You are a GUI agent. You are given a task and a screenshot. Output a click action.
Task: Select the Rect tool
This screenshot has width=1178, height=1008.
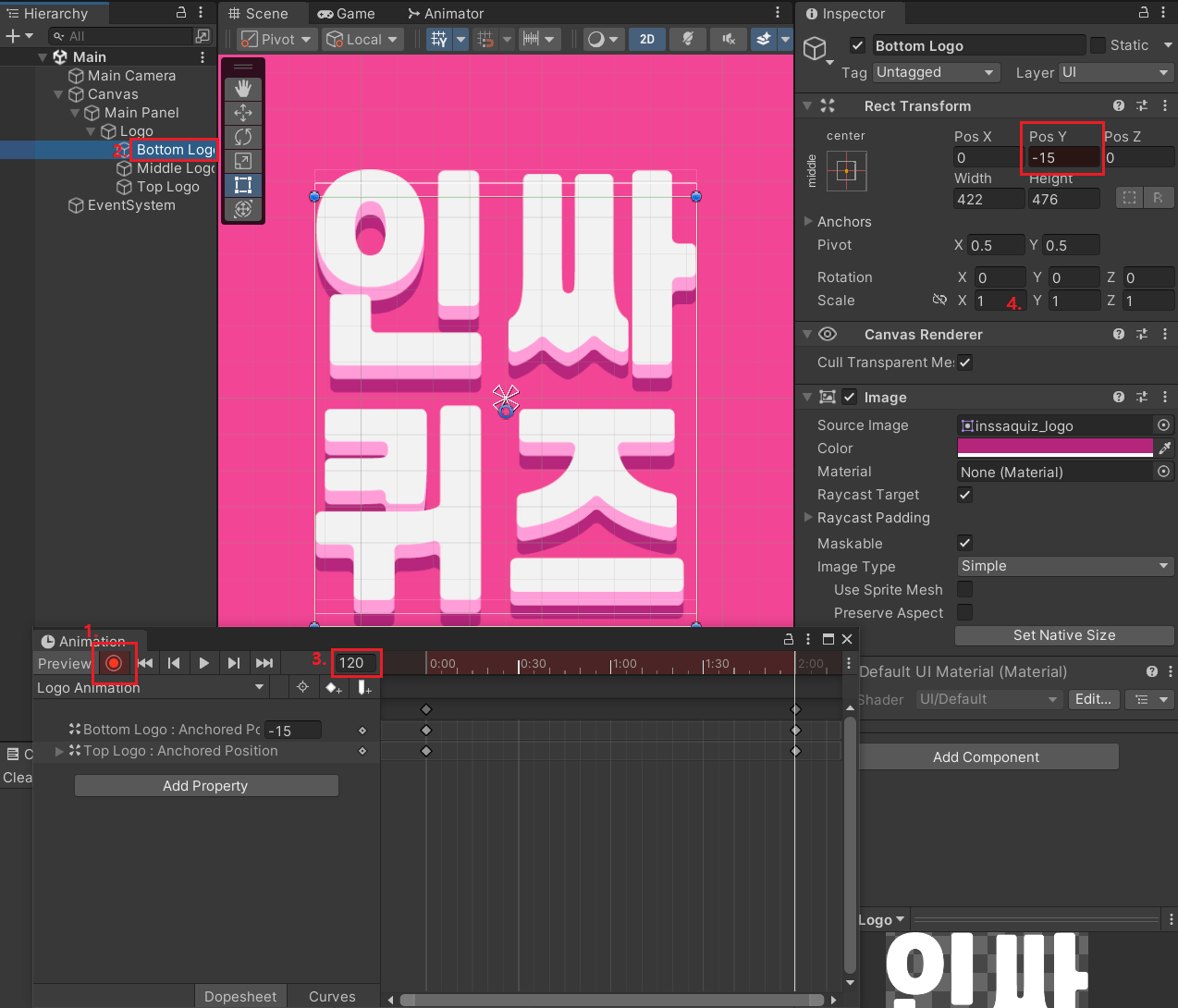243,185
